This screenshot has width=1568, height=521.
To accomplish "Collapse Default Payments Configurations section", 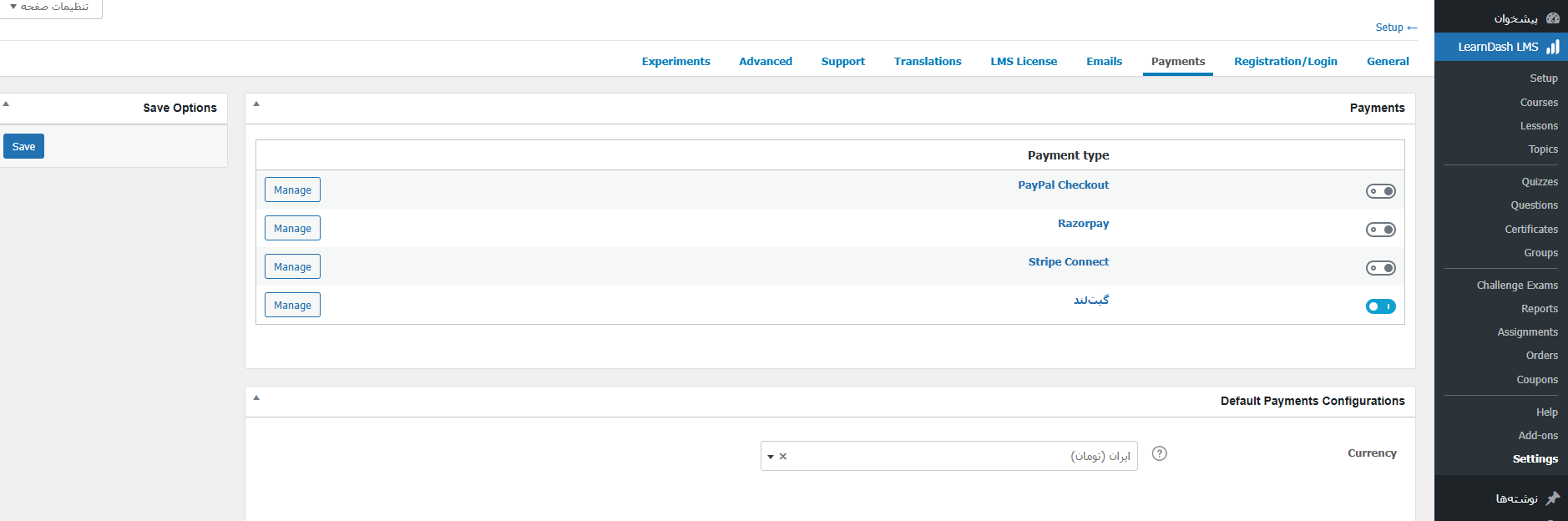I will point(256,397).
